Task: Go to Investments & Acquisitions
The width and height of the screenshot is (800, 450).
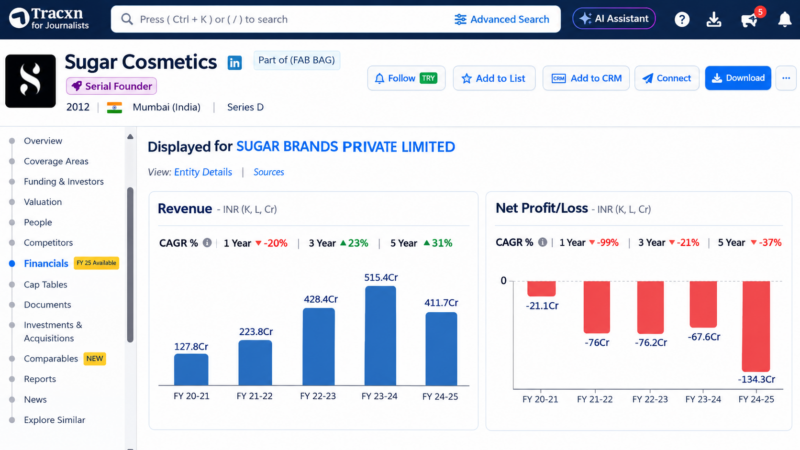Action: coord(53,332)
